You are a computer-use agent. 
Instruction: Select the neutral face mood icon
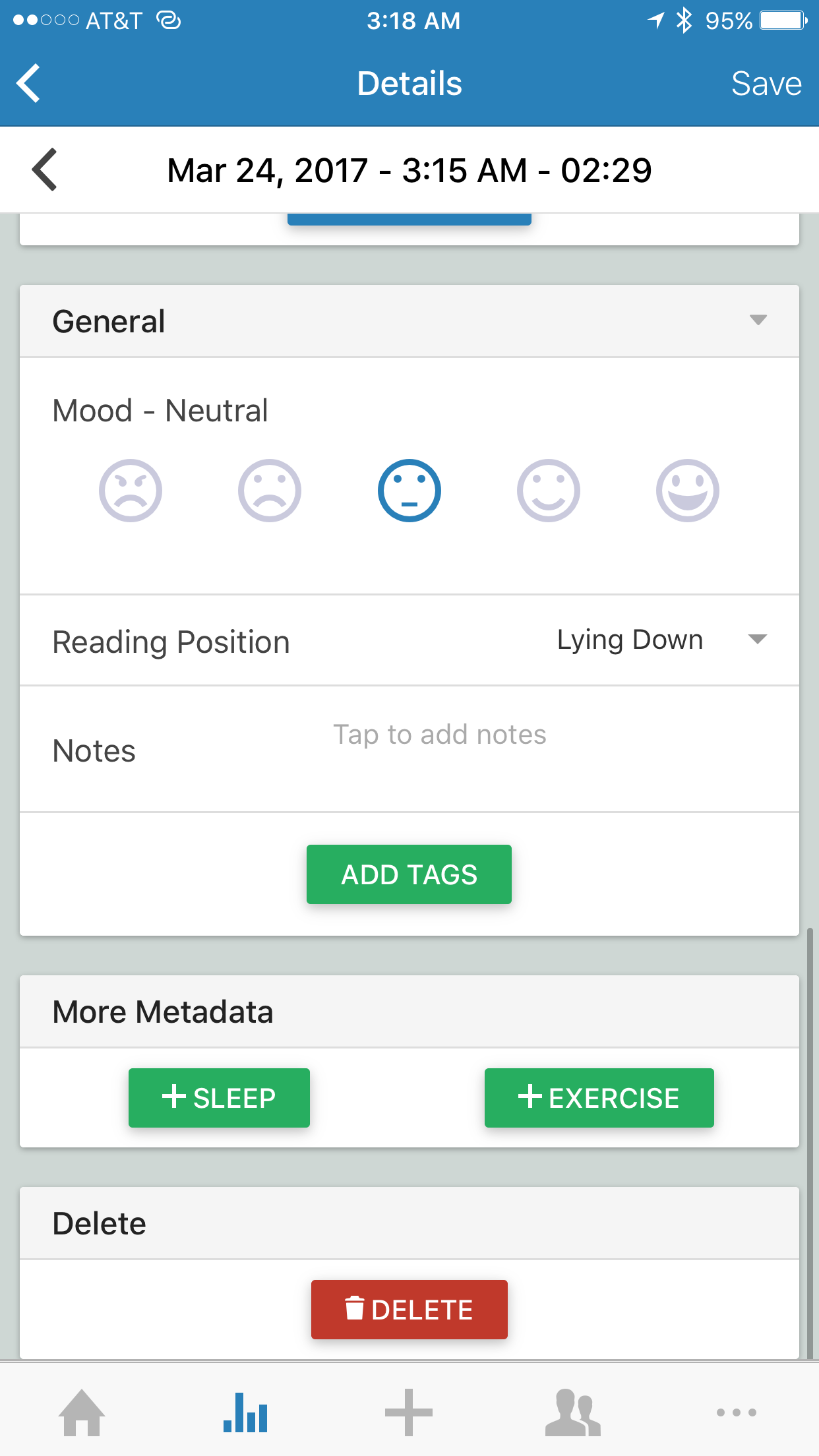point(409,491)
